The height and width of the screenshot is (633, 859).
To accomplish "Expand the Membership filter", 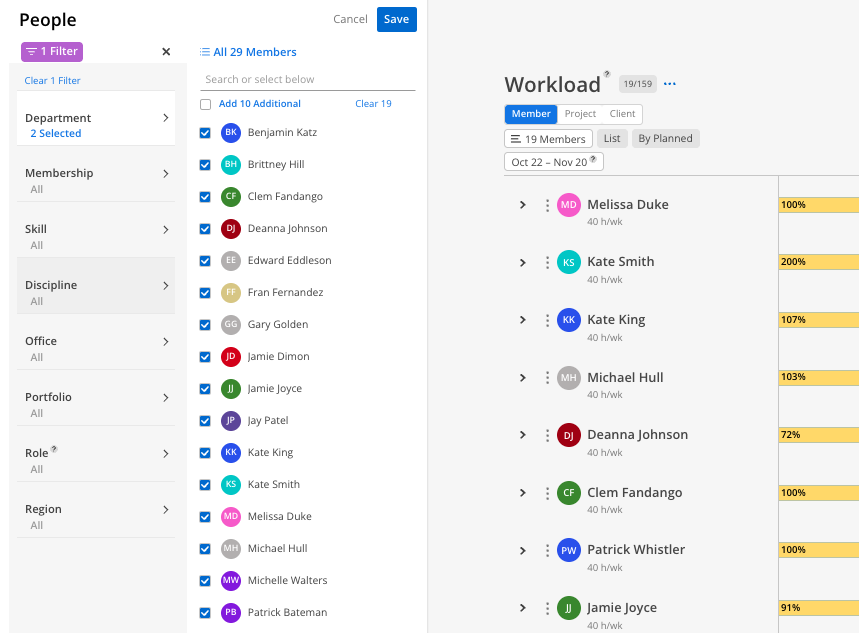I will click(96, 174).
